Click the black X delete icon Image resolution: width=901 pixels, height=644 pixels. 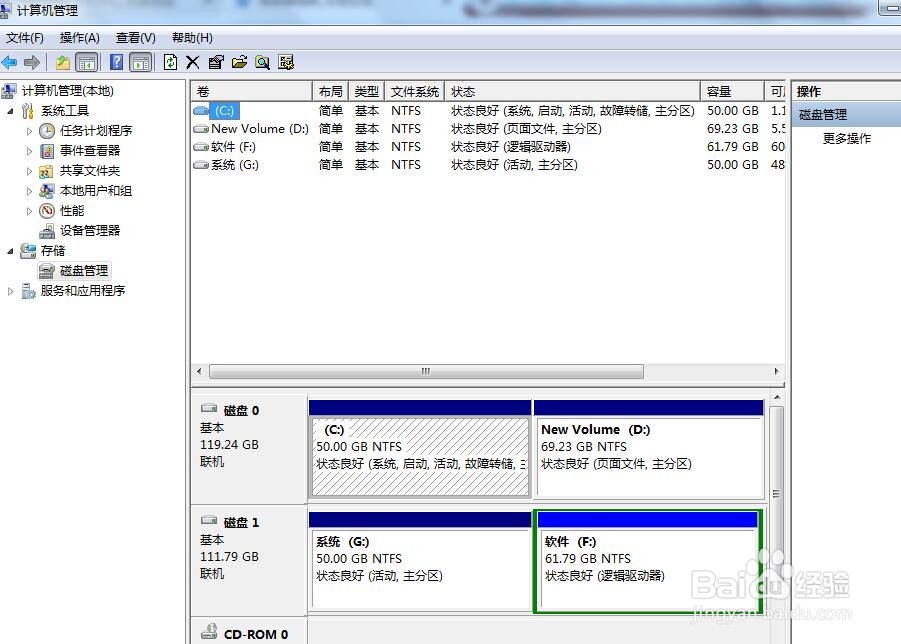click(x=192, y=62)
